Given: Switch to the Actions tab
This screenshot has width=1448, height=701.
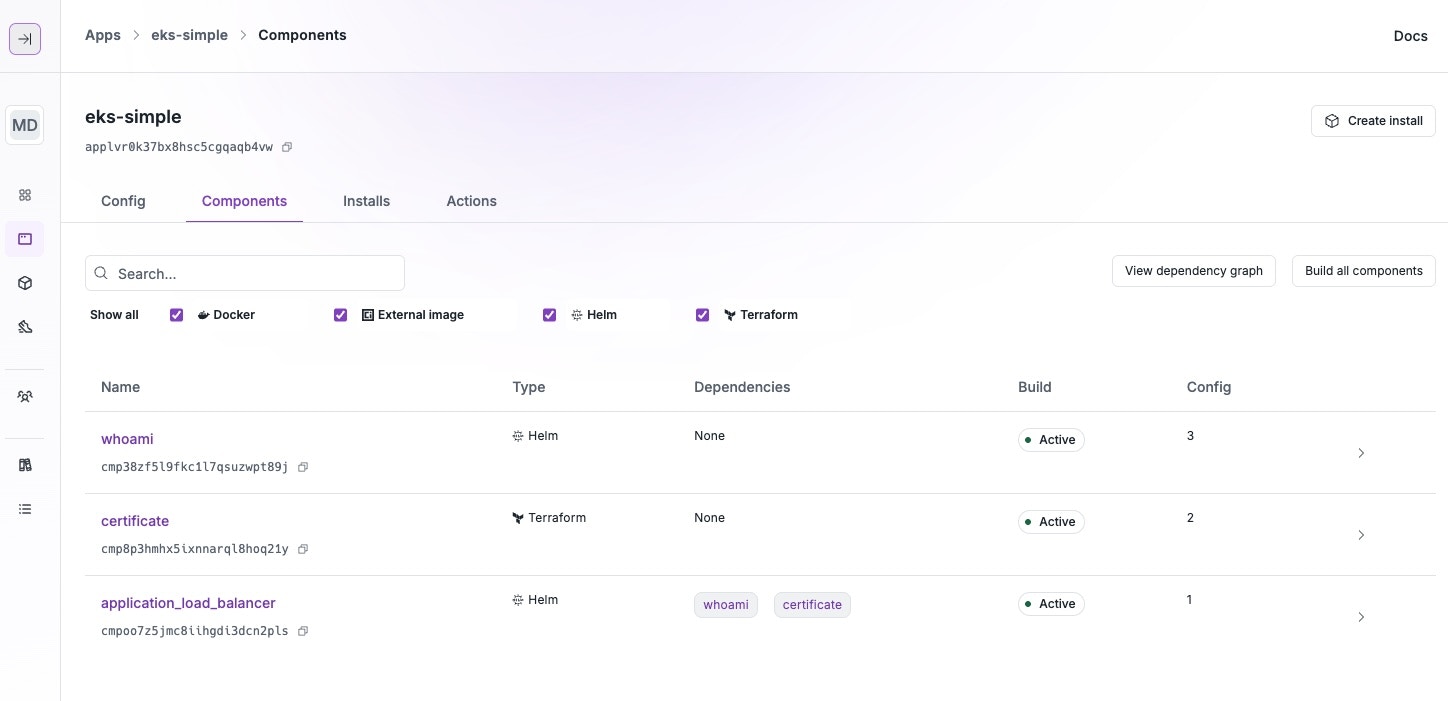Looking at the screenshot, I should pos(471,201).
